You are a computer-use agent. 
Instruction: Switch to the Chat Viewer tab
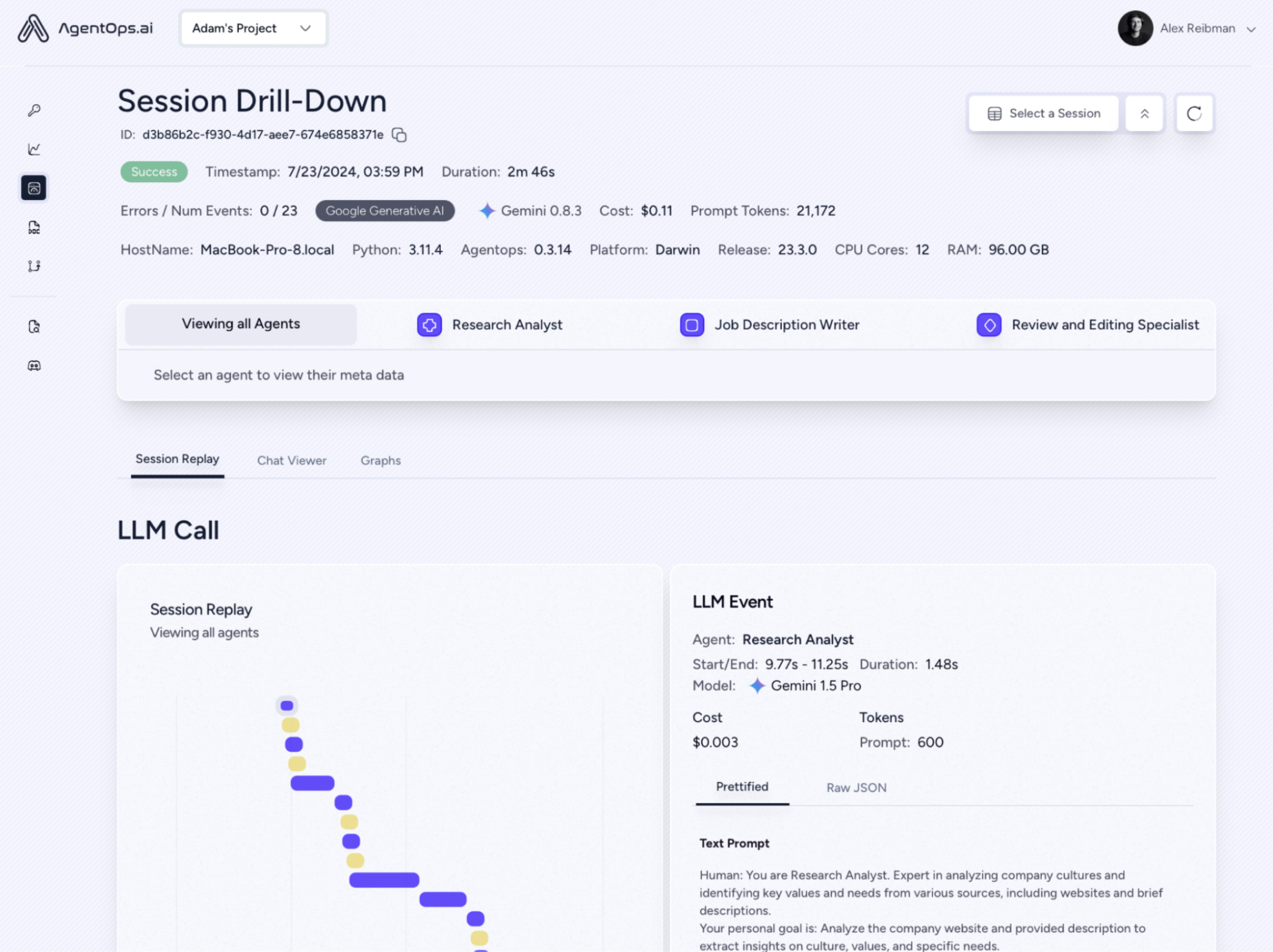tap(291, 460)
